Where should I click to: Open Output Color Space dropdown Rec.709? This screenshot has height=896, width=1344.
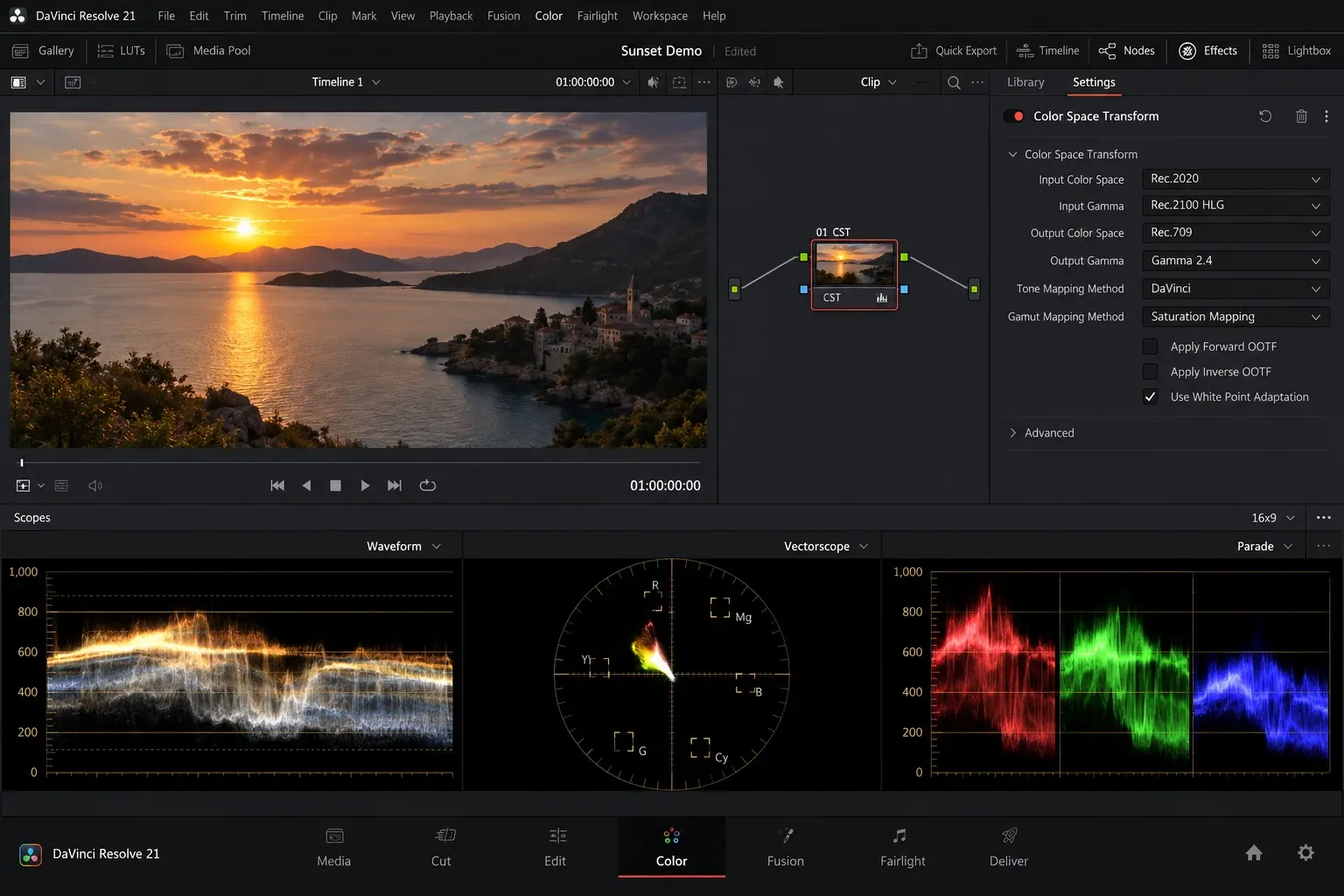(x=1235, y=233)
